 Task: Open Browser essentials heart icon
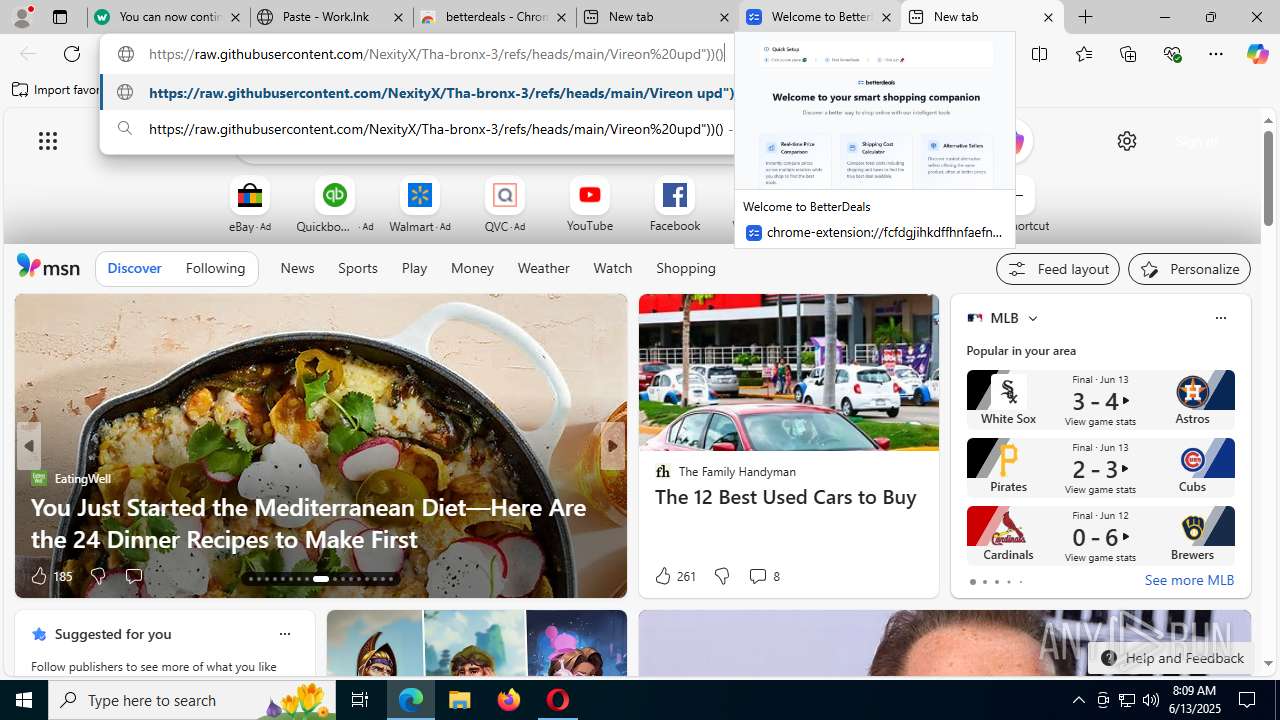1172,54
